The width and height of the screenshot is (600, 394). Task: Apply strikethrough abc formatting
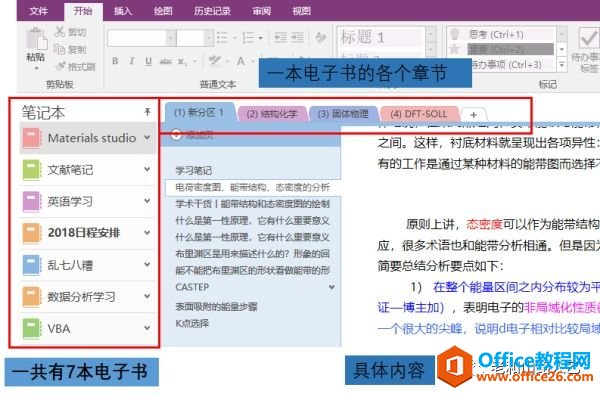tap(165, 61)
